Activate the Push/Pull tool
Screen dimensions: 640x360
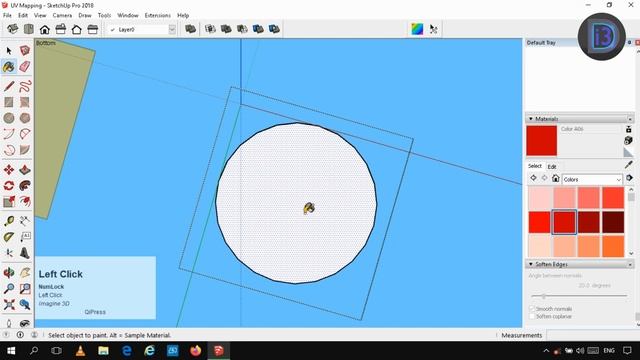click(25, 169)
